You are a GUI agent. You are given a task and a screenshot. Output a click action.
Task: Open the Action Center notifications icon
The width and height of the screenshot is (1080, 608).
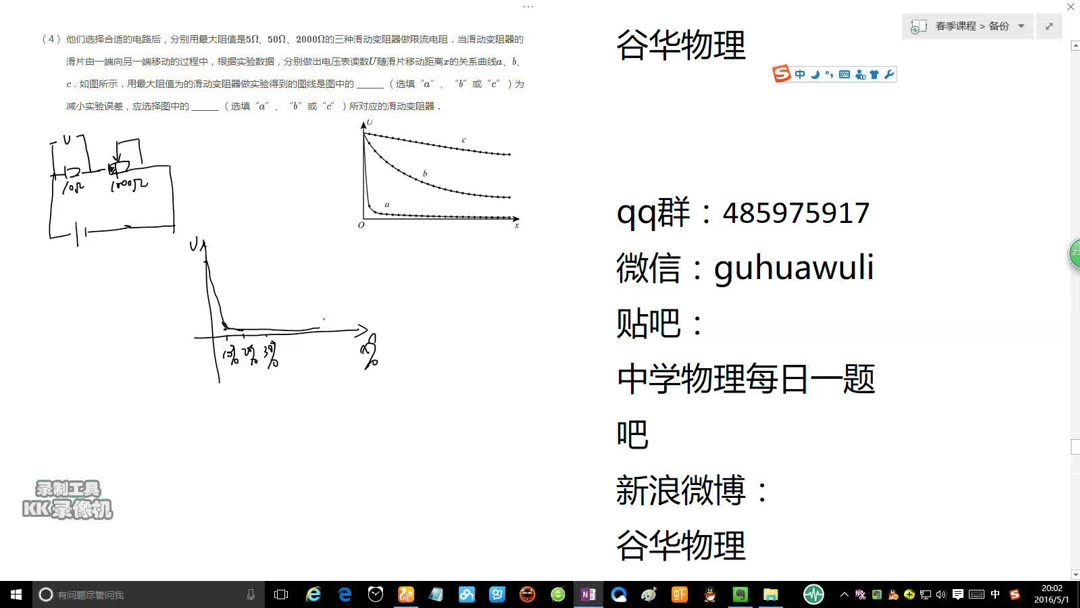(958, 595)
